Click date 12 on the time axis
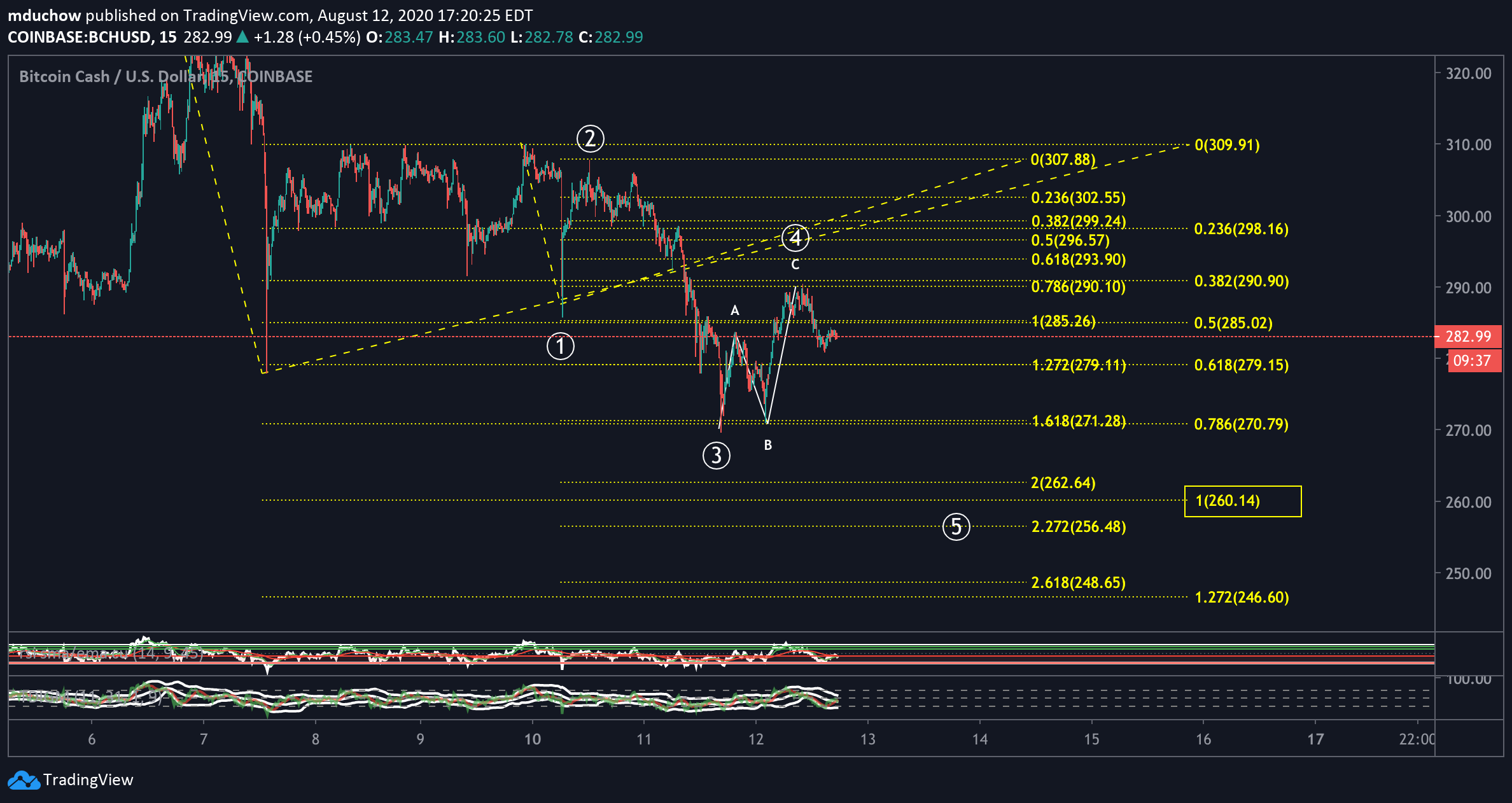 756,739
